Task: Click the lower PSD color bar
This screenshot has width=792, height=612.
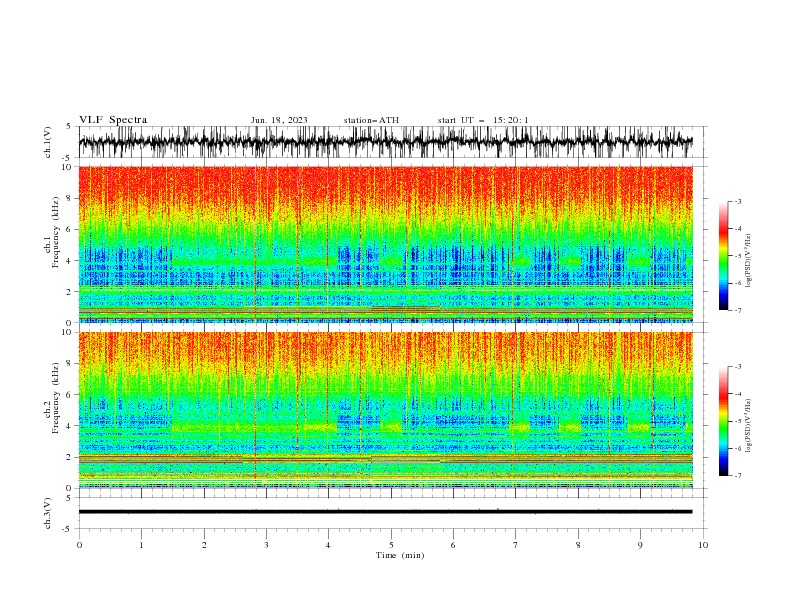Action: [x=723, y=421]
